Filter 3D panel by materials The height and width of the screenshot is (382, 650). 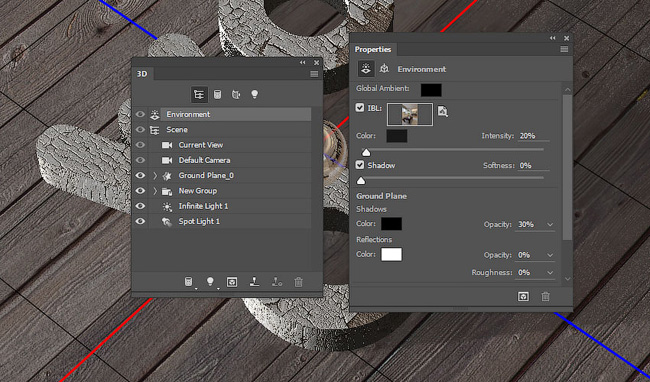(235, 94)
